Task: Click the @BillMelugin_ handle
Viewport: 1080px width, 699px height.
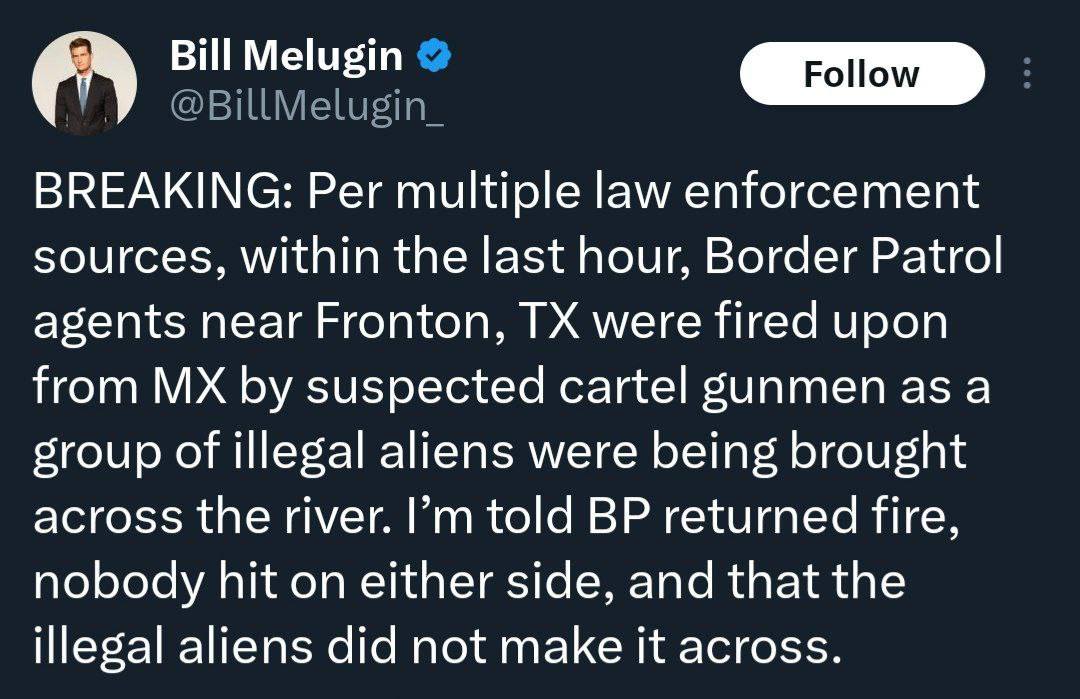Action: [x=307, y=104]
